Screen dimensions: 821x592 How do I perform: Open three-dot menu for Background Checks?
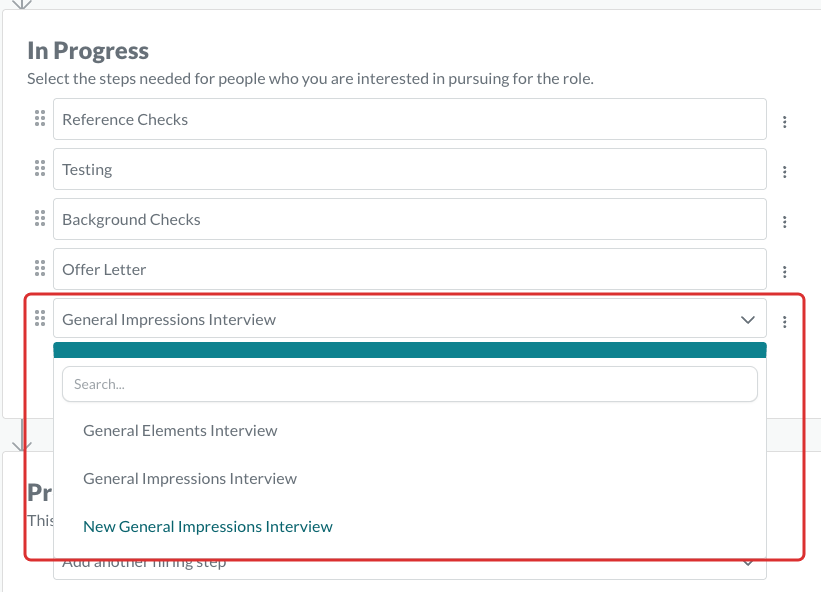pyautogui.click(x=784, y=222)
